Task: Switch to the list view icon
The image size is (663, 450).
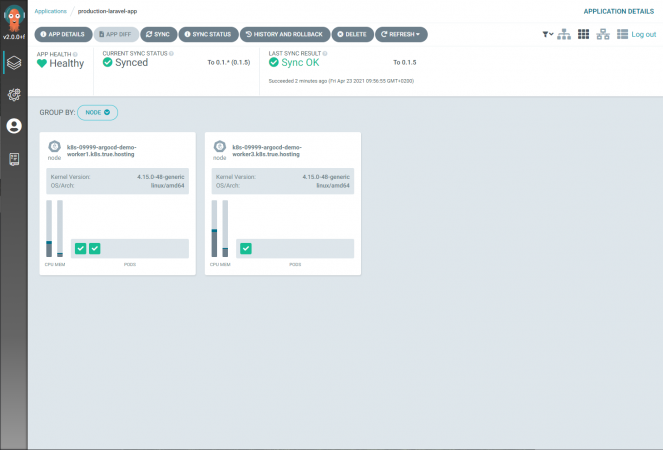Action: 622,34
